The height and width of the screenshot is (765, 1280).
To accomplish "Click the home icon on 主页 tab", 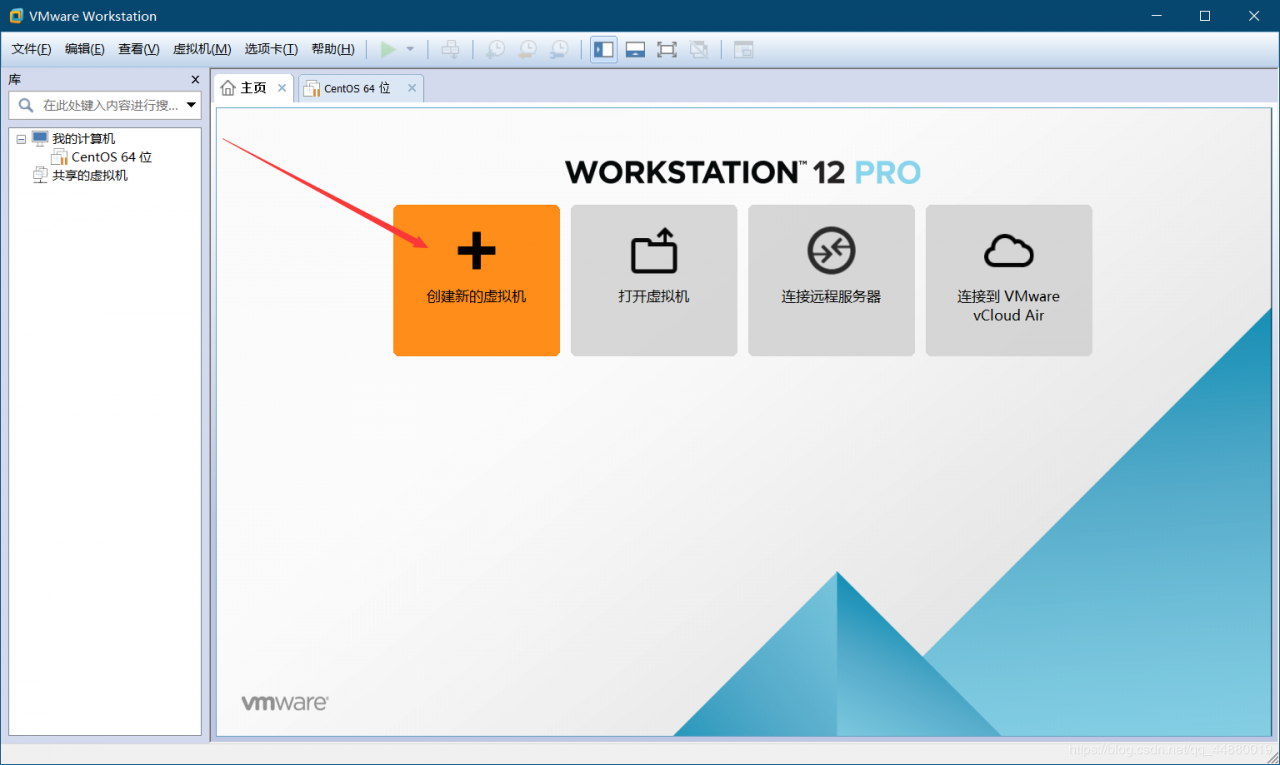I will coord(228,88).
